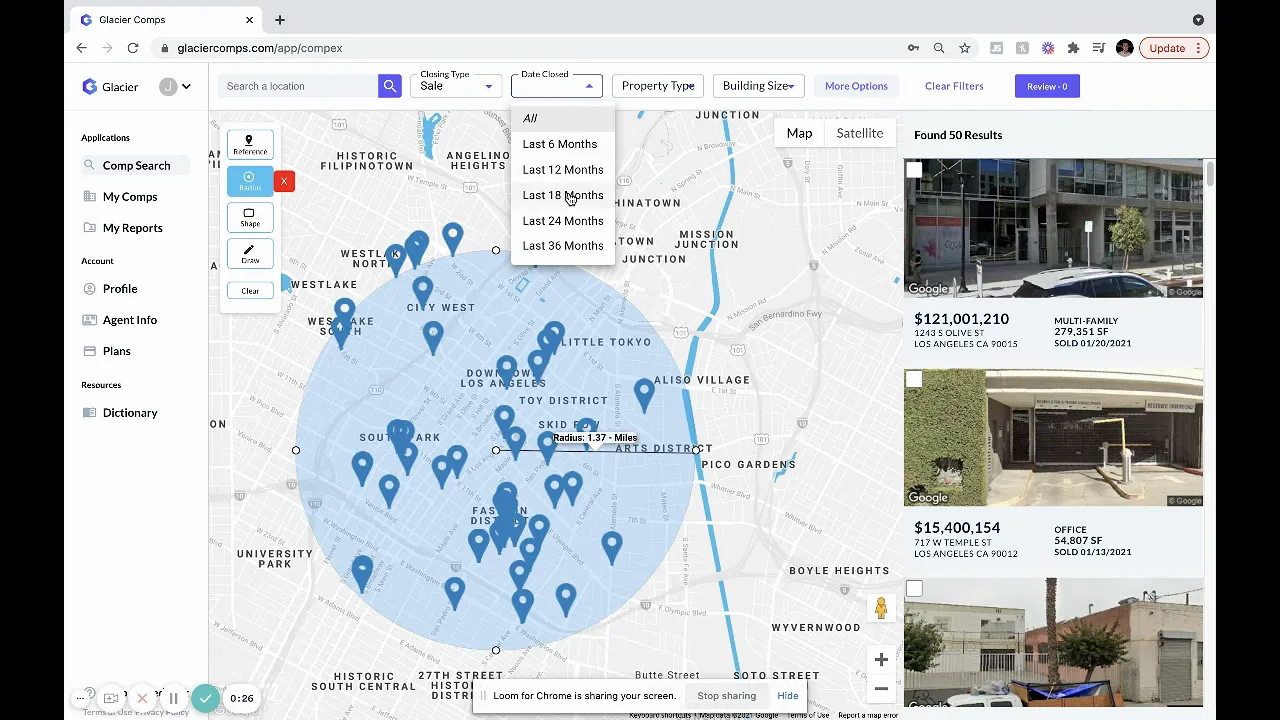Open the Chrome three-dot menu

(1198, 48)
